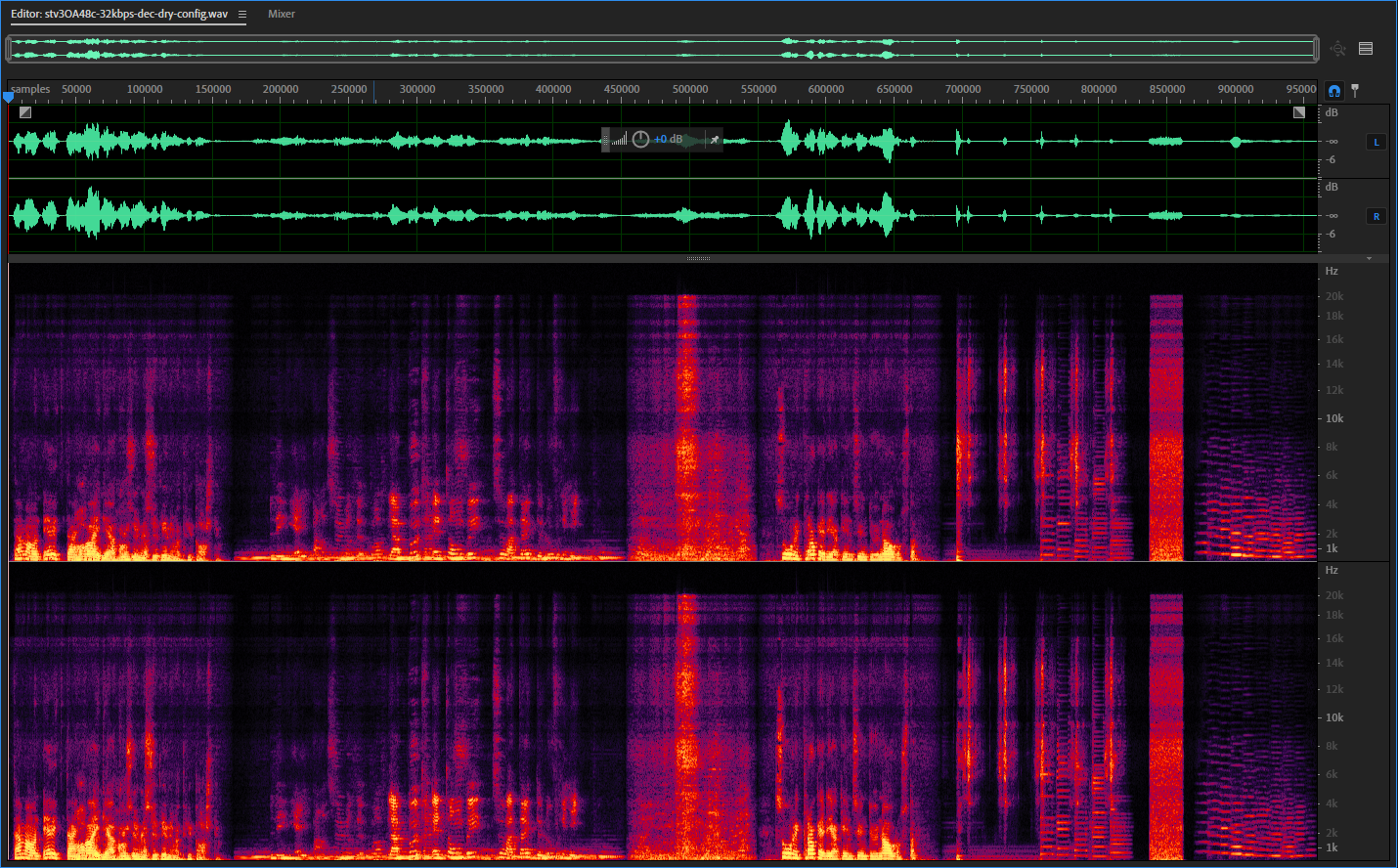Click the top-left corner zoom triangle icon
Viewport: 1398px width, 868px height.
pyautogui.click(x=23, y=111)
